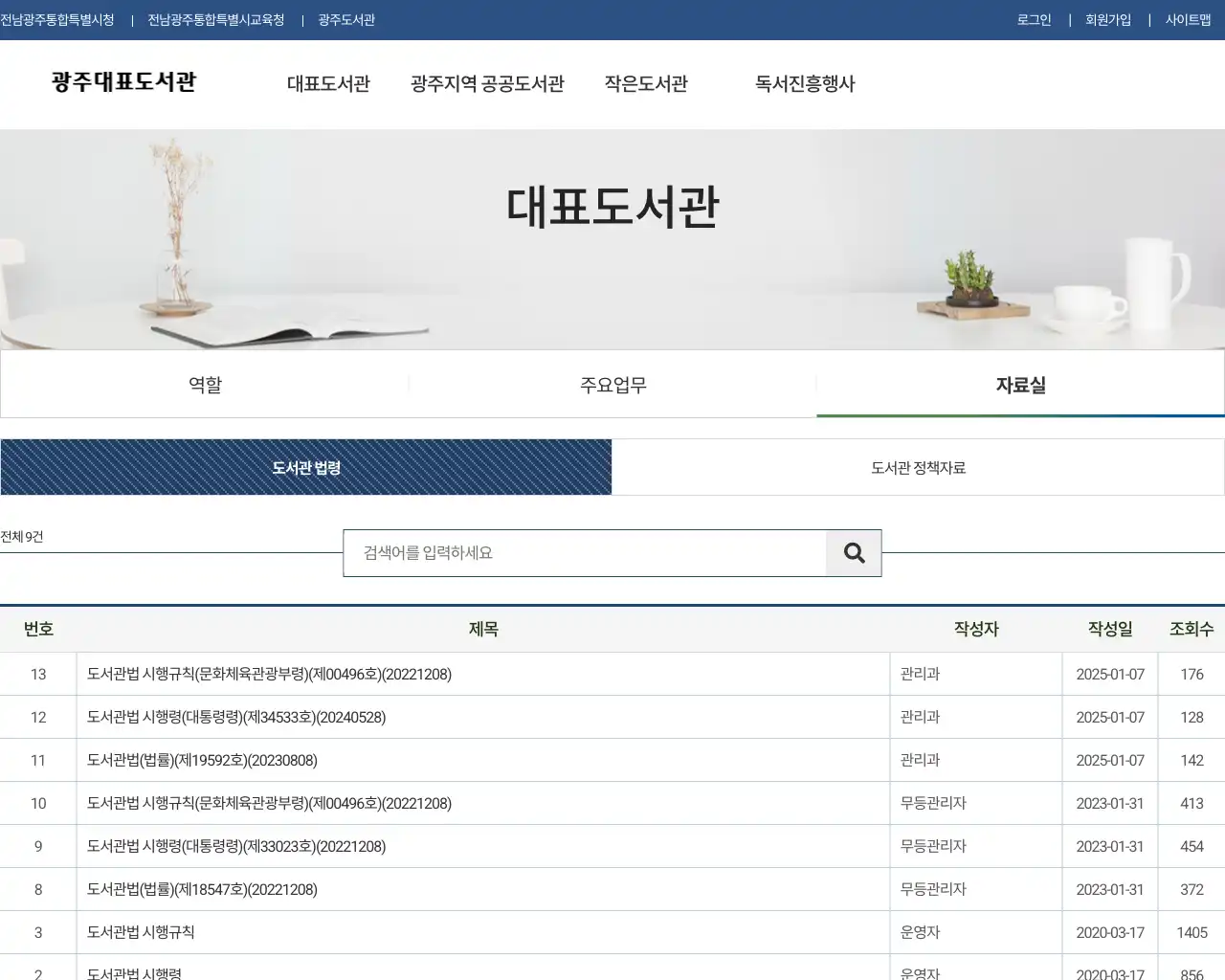Image resolution: width=1225 pixels, height=980 pixels.
Task: Open post 10 도서관법 시행규칙(제00496호)
Action: tap(269, 804)
